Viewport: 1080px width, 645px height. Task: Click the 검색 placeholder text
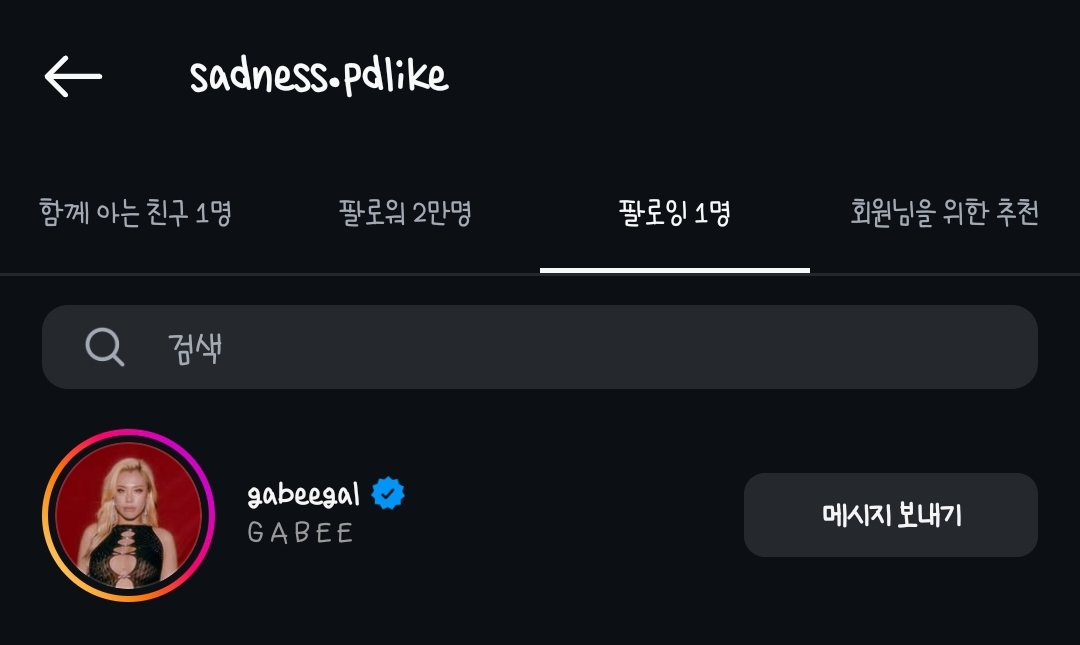195,348
